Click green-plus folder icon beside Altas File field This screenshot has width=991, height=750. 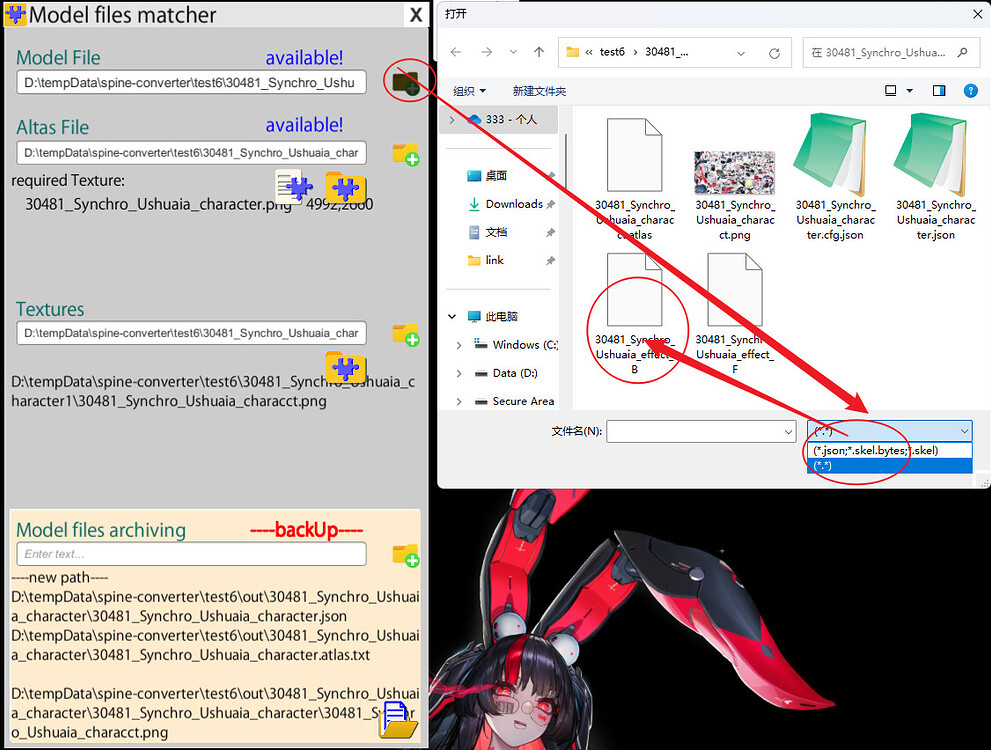(405, 155)
